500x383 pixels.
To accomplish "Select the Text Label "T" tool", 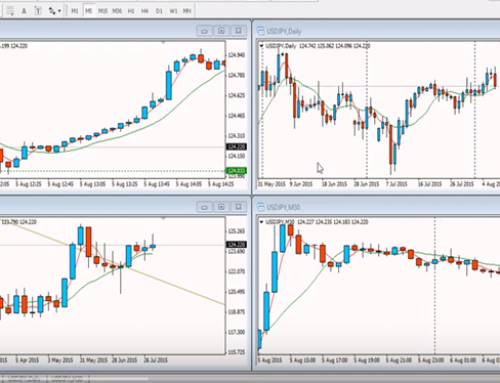I will [x=38, y=11].
